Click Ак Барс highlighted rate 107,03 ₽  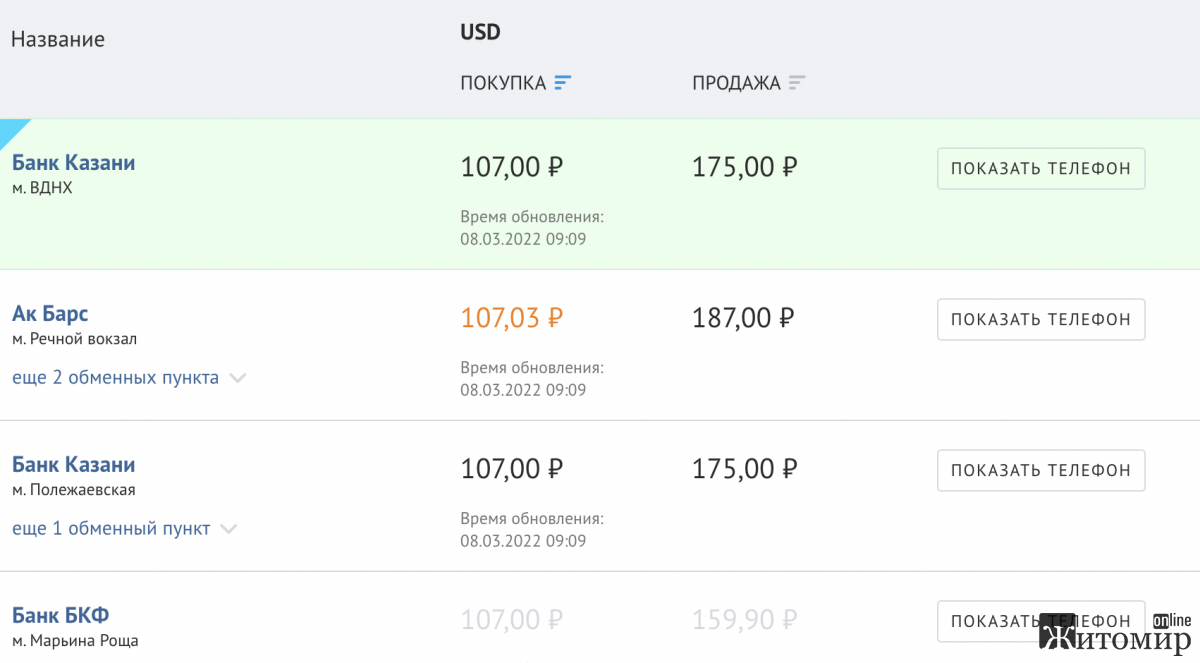tap(512, 318)
